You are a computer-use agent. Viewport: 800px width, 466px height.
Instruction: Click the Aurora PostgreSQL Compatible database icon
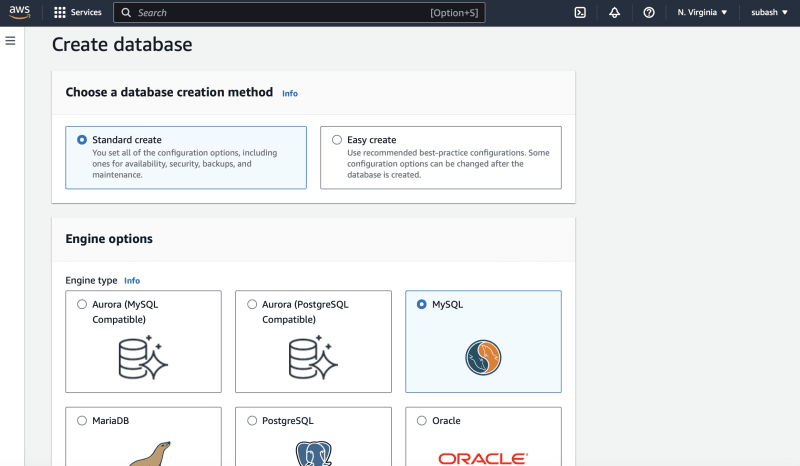tap(313, 357)
